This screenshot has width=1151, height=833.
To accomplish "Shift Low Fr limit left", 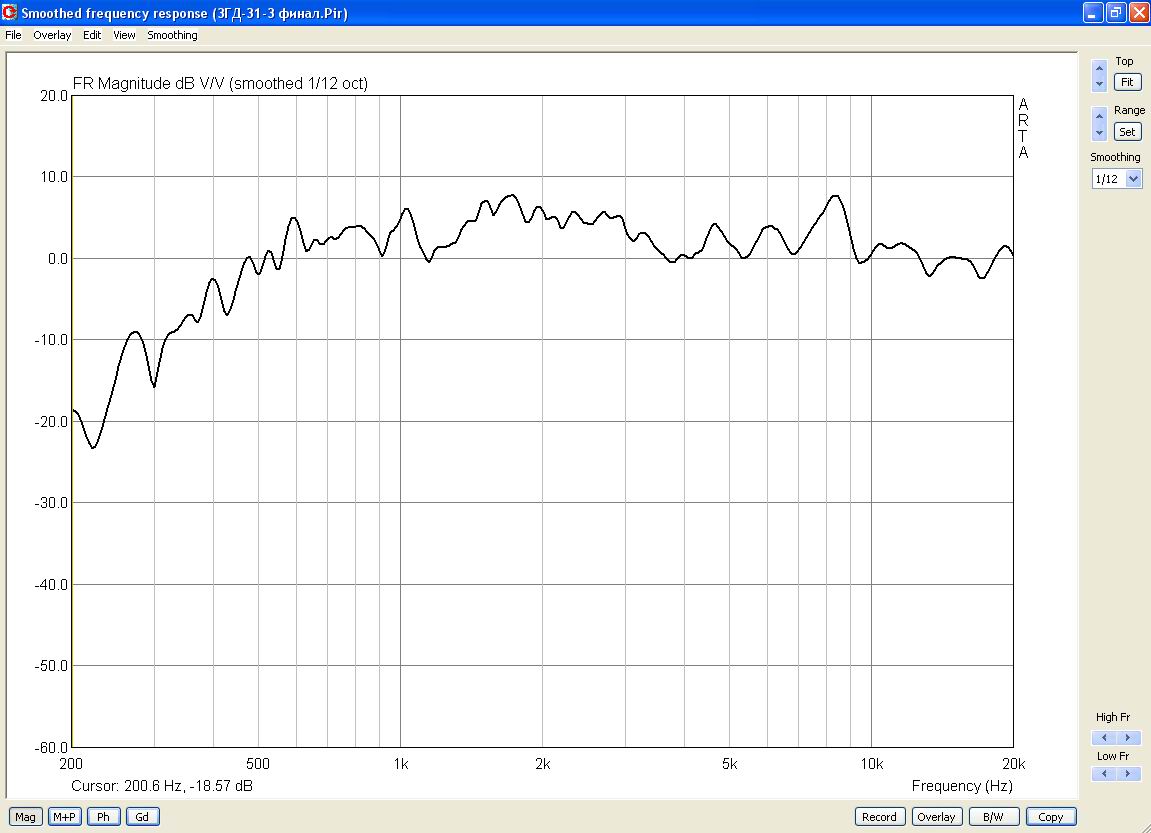I will pos(1104,774).
